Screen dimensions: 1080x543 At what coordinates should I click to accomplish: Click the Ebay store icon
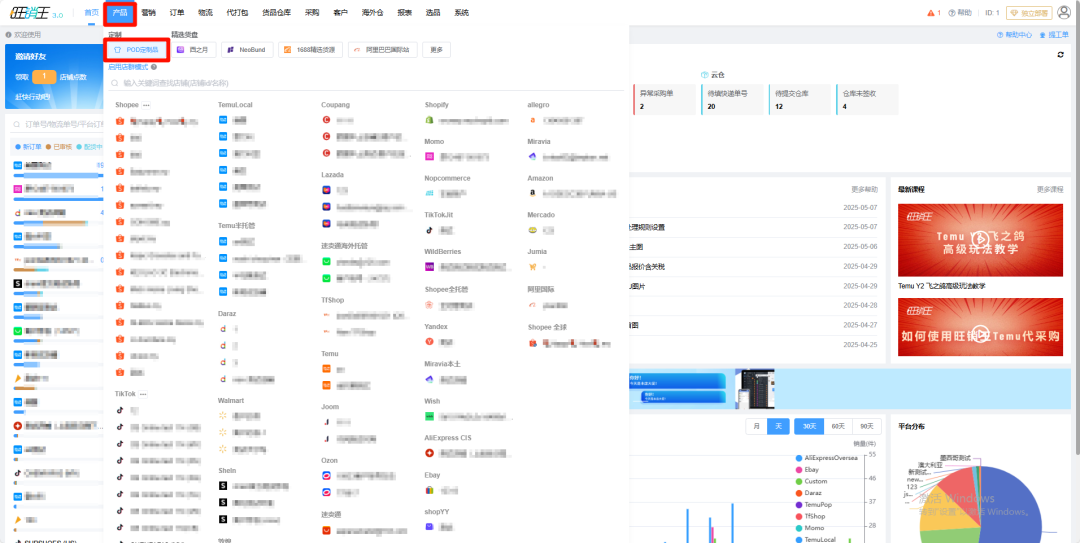coord(429,490)
